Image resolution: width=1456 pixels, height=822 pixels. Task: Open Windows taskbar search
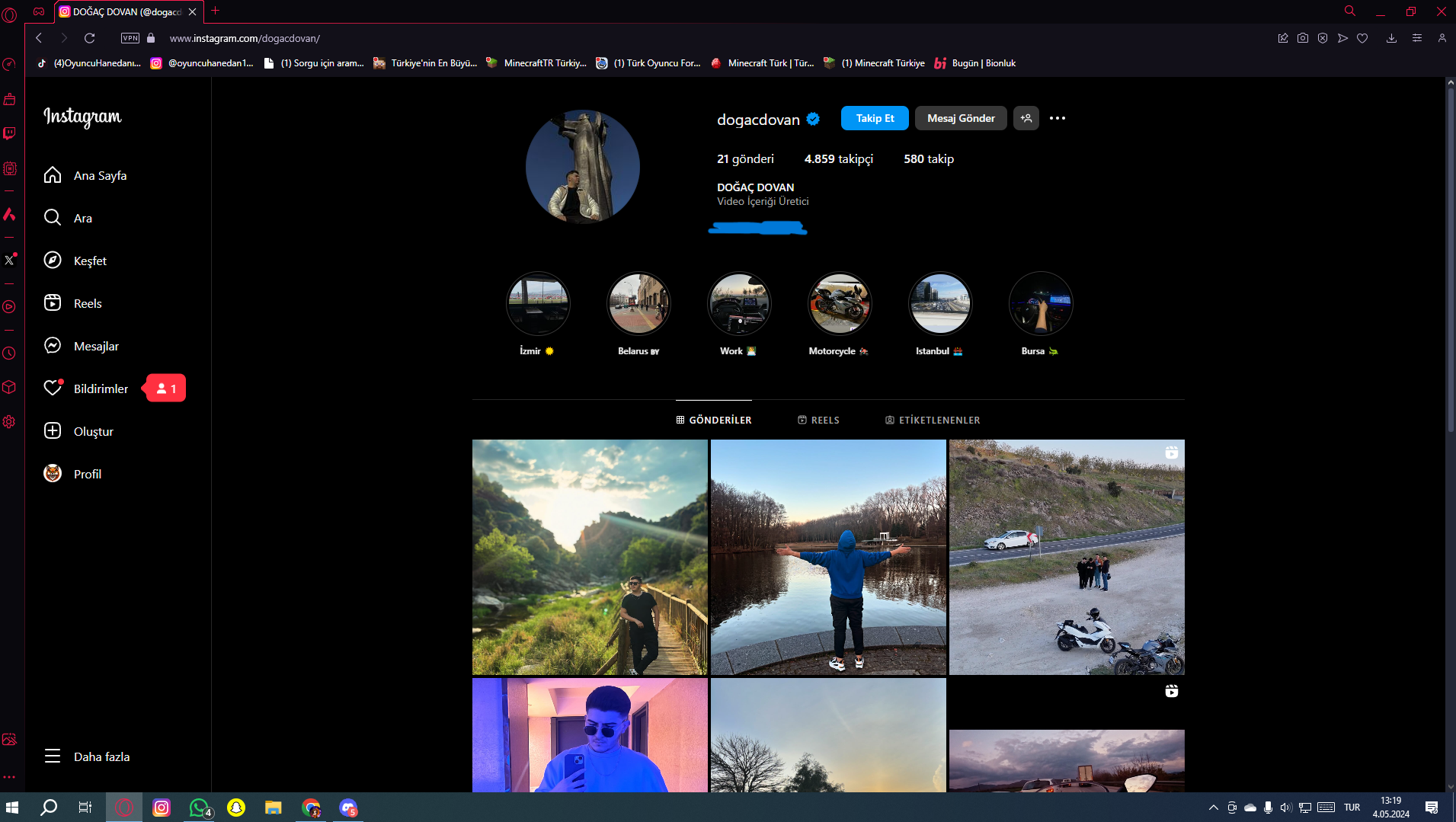click(49, 808)
